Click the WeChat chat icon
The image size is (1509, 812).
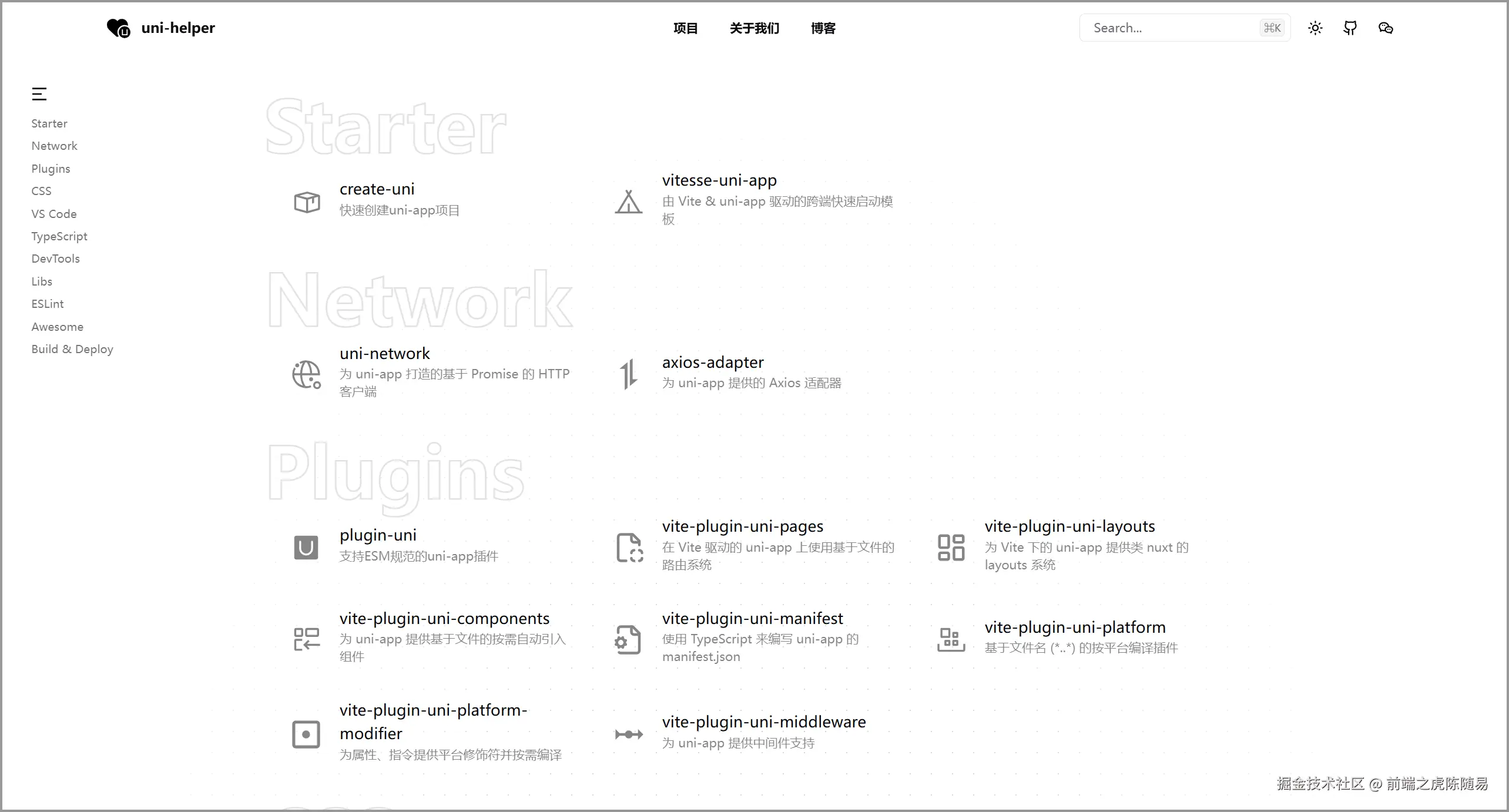coord(1385,28)
